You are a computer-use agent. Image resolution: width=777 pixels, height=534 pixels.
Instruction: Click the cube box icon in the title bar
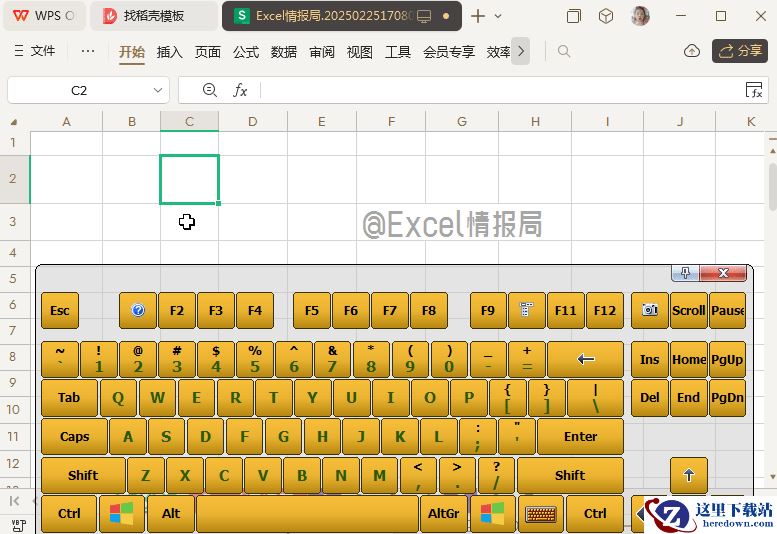point(606,16)
